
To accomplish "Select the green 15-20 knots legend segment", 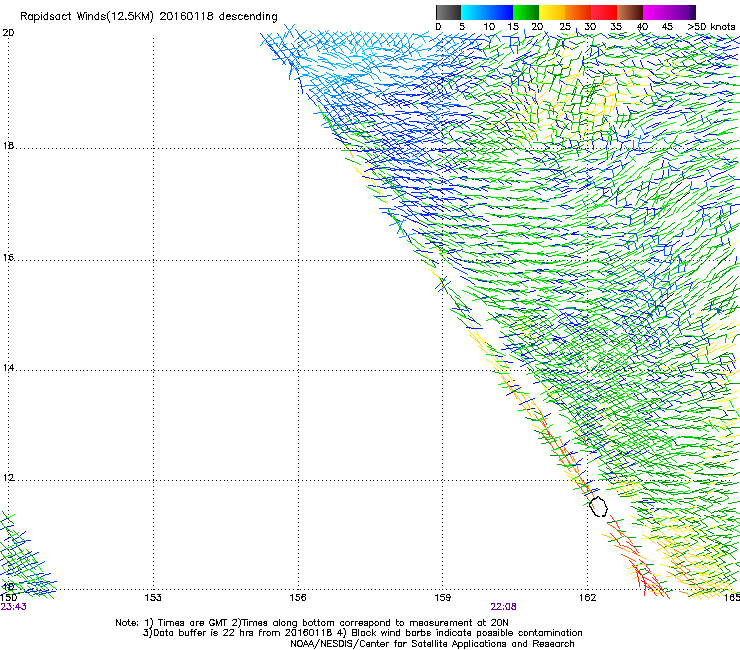I will [x=526, y=12].
